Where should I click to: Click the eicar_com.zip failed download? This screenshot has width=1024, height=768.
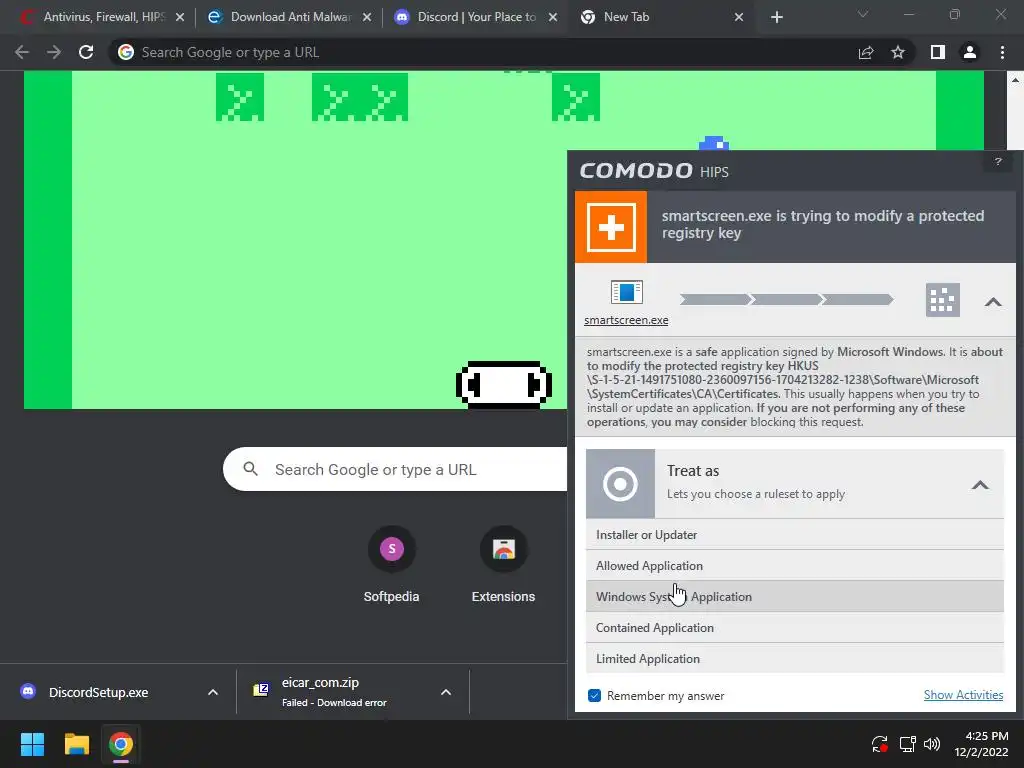click(x=334, y=692)
